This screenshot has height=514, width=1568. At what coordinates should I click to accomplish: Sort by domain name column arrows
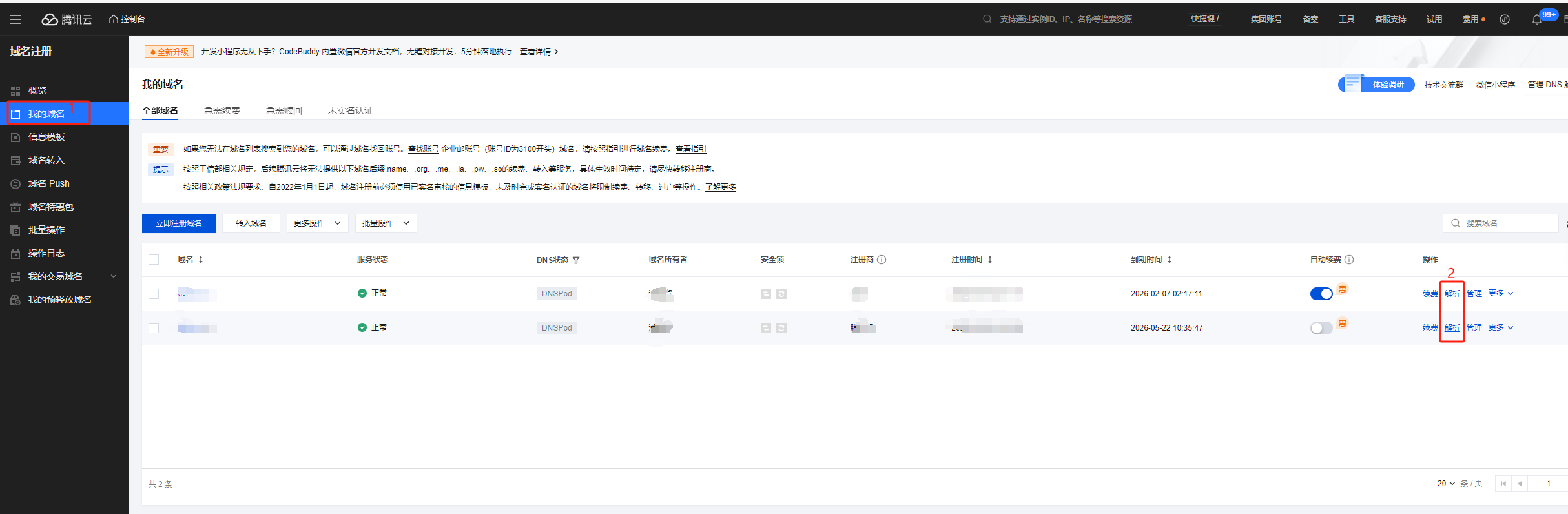[201, 260]
